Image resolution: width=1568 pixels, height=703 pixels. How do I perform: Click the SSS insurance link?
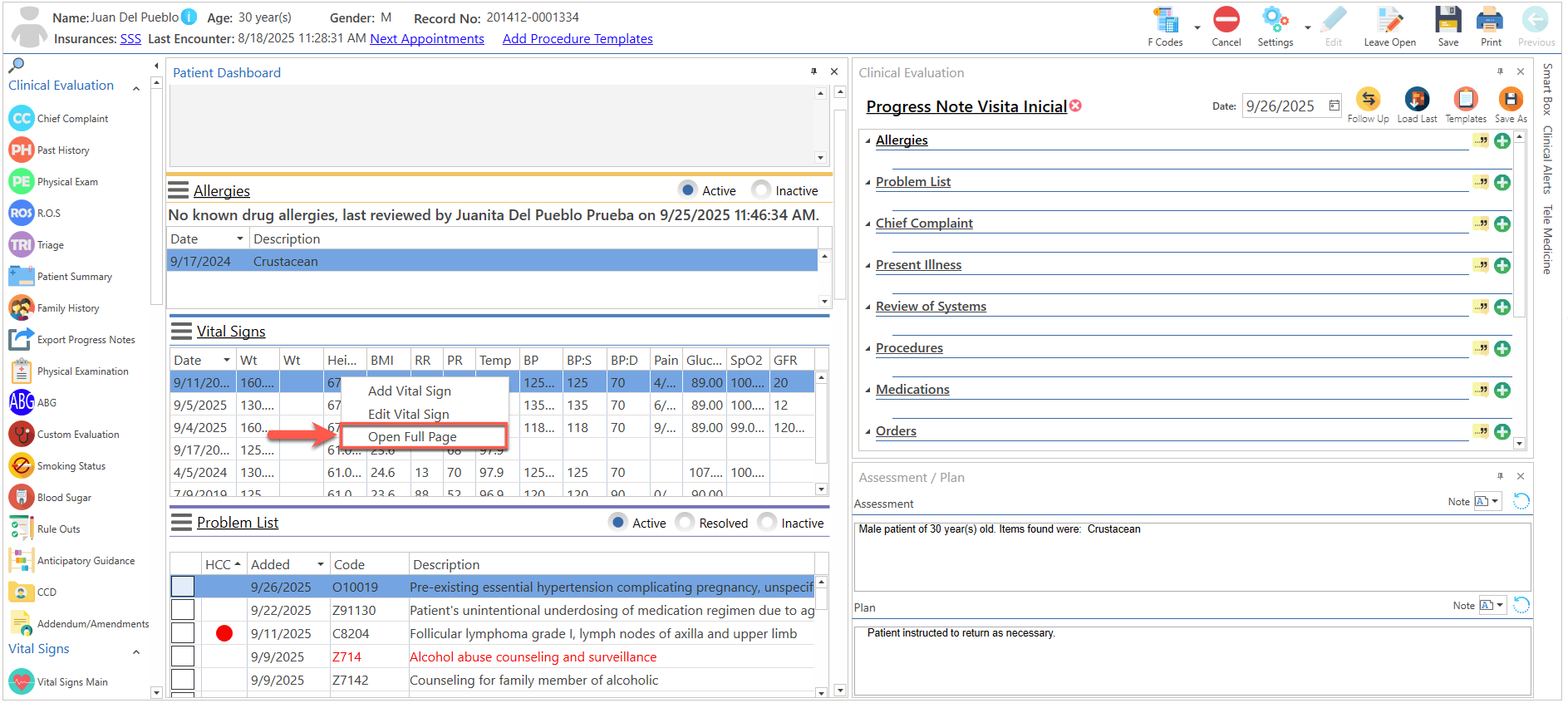(x=130, y=39)
